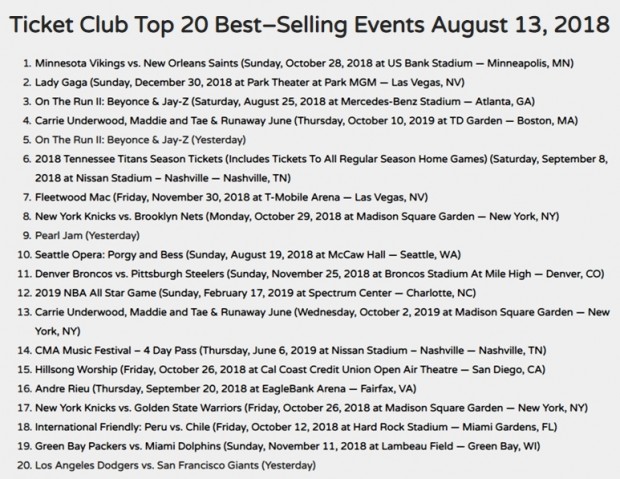Click the Ticket Club Top 20 heading
The height and width of the screenshot is (479, 620).
click(310, 25)
